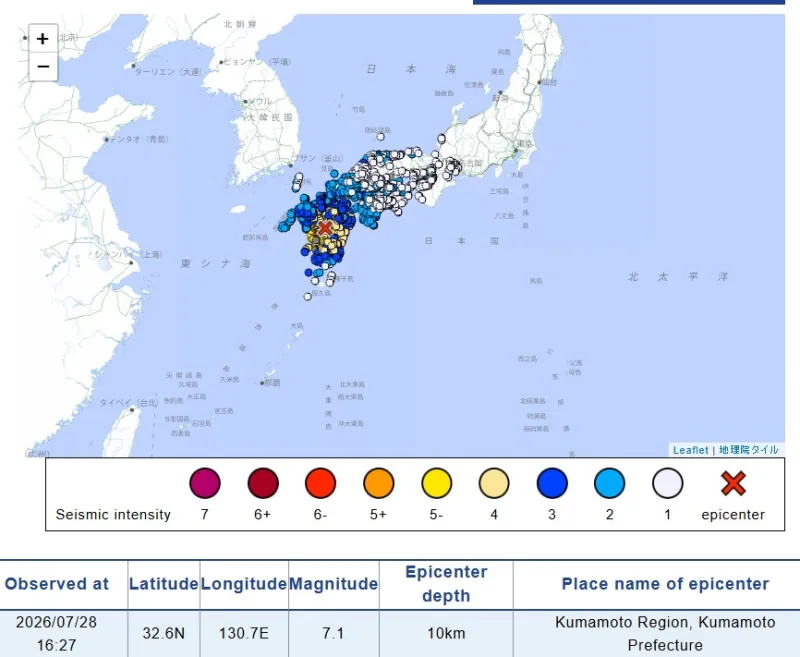
Task: Click the 東シナ海 sea label on map
Action: (215, 263)
